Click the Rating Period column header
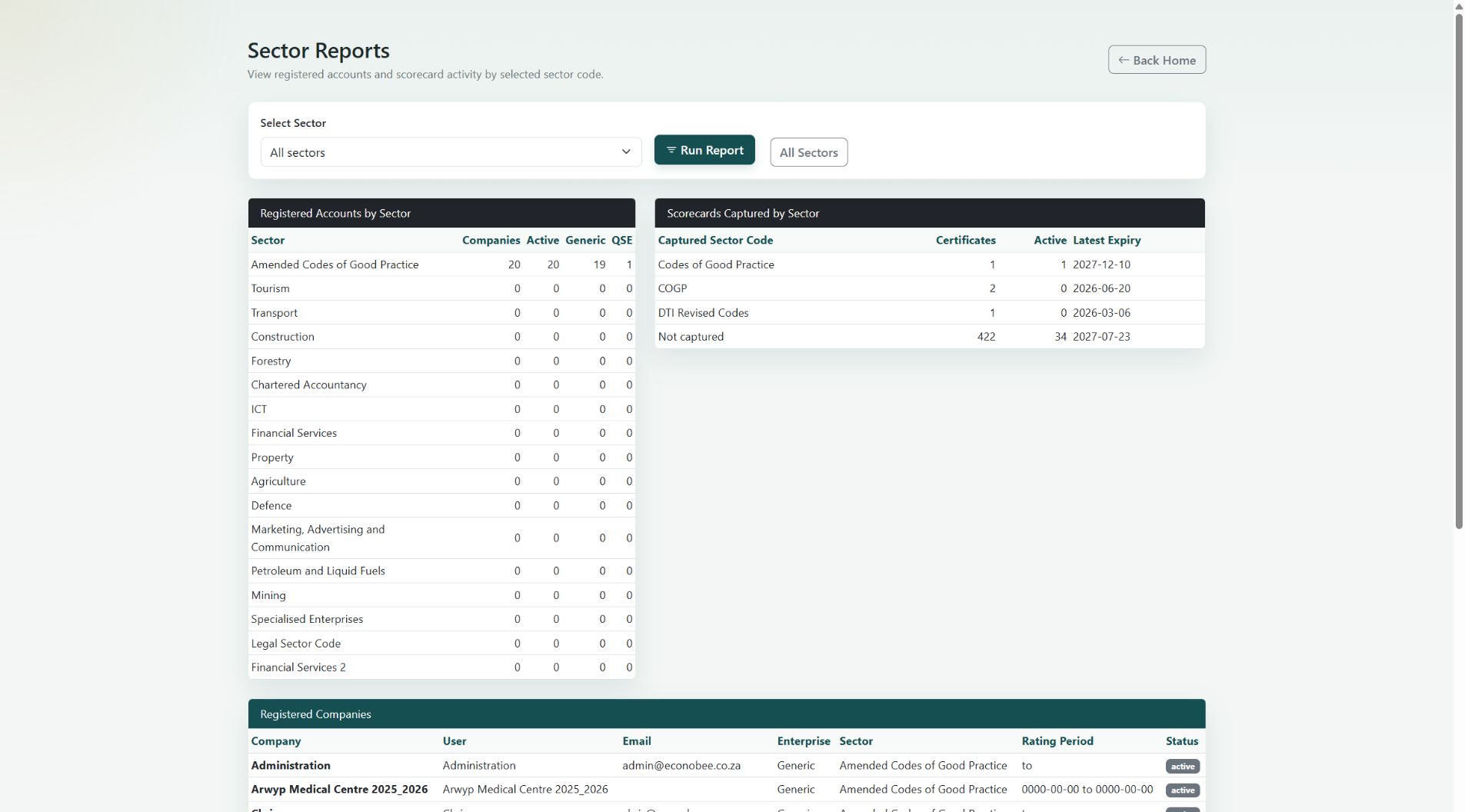The image size is (1465, 812). [x=1057, y=741]
